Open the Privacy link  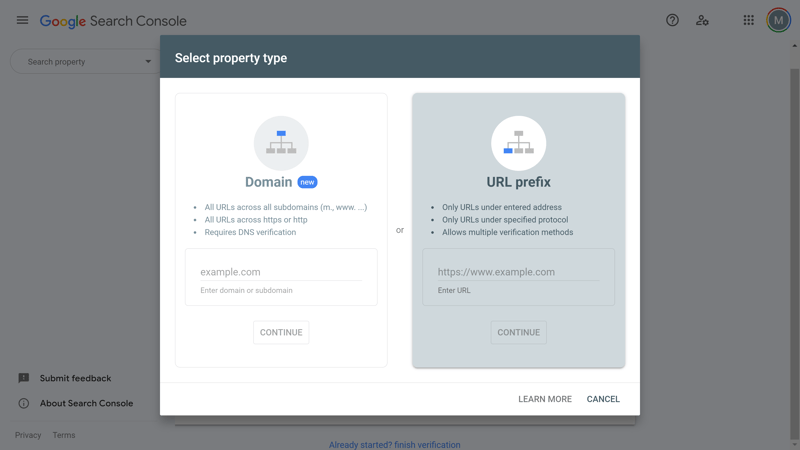point(28,435)
